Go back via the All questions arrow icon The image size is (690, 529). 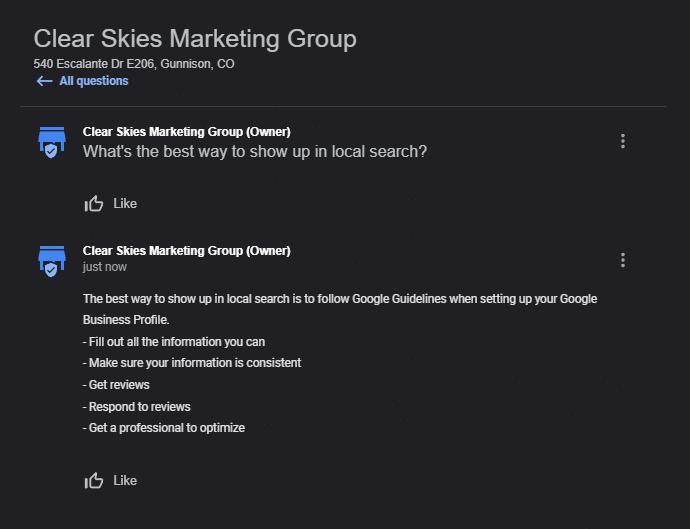44,81
